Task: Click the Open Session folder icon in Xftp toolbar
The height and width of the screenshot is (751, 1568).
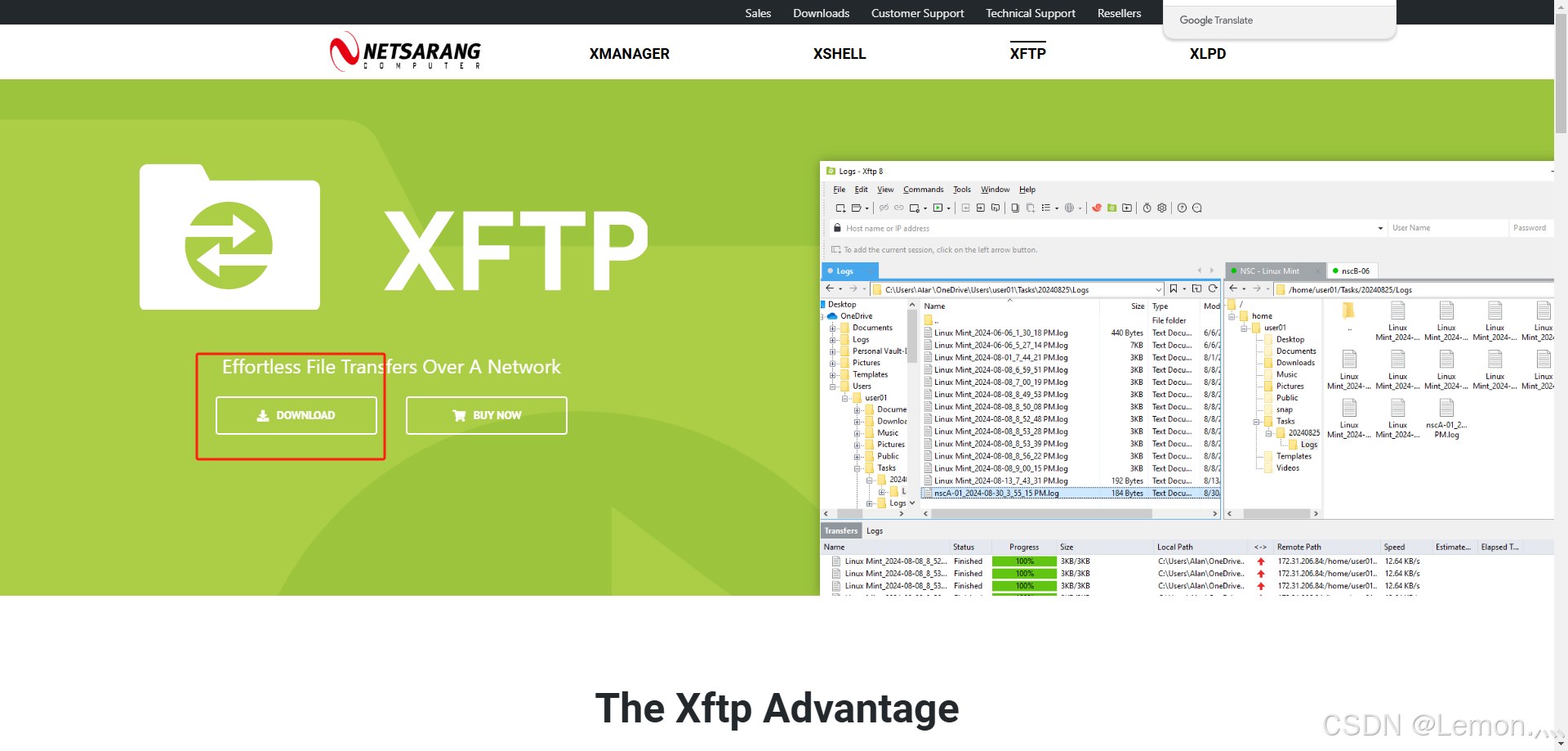Action: 856,208
